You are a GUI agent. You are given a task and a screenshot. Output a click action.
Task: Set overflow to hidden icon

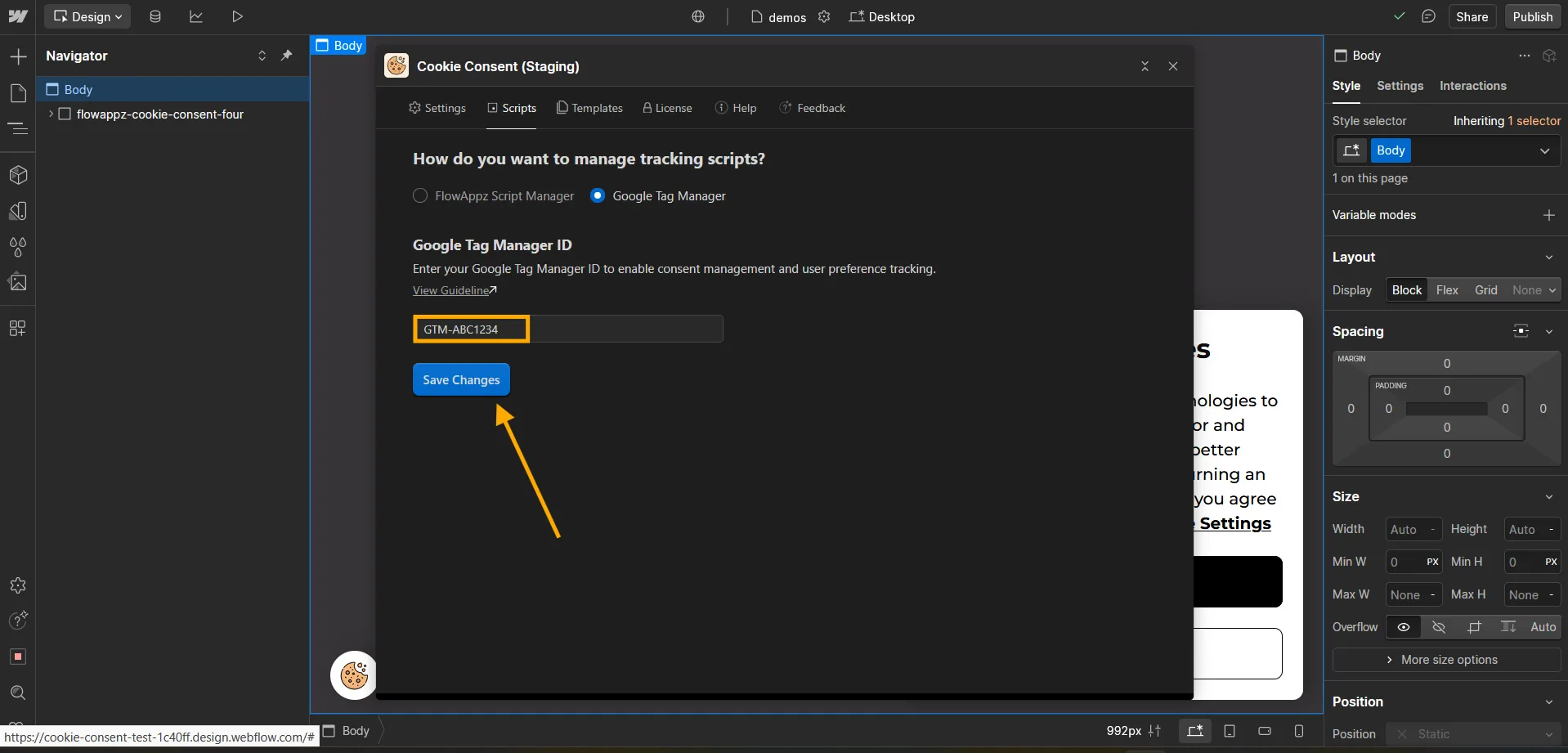click(x=1439, y=627)
